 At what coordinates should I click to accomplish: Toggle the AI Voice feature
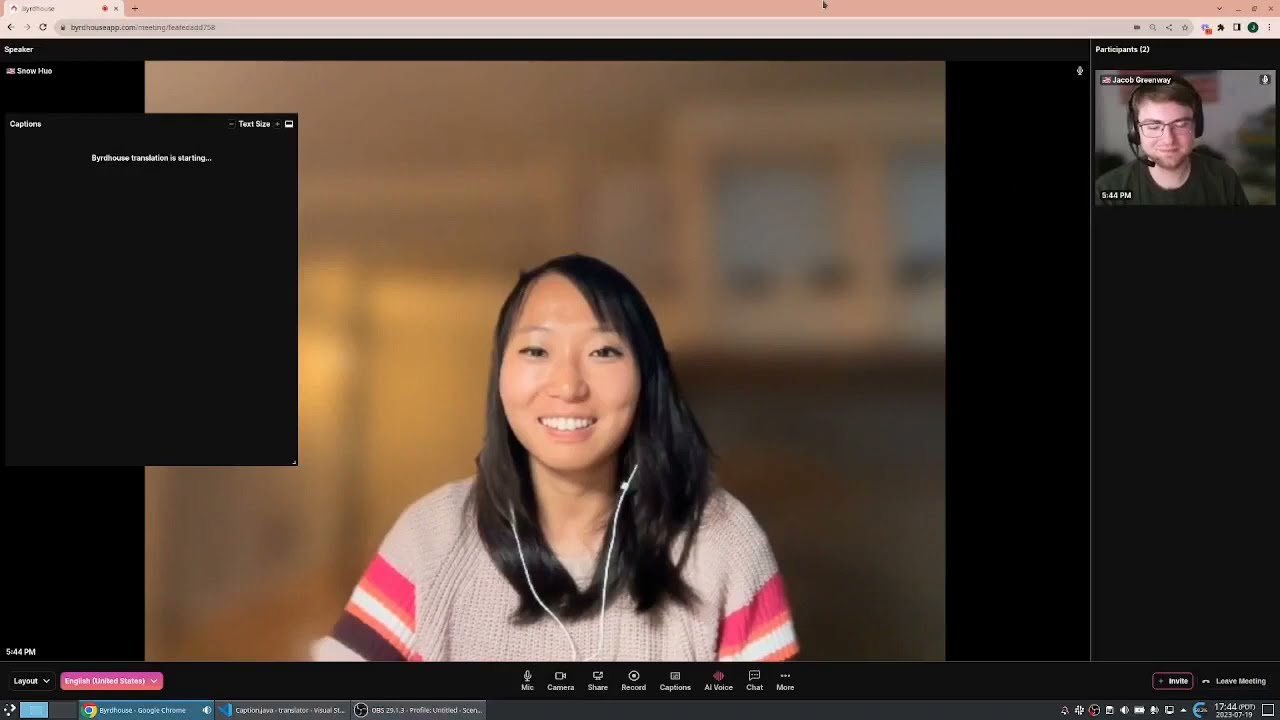[718, 681]
